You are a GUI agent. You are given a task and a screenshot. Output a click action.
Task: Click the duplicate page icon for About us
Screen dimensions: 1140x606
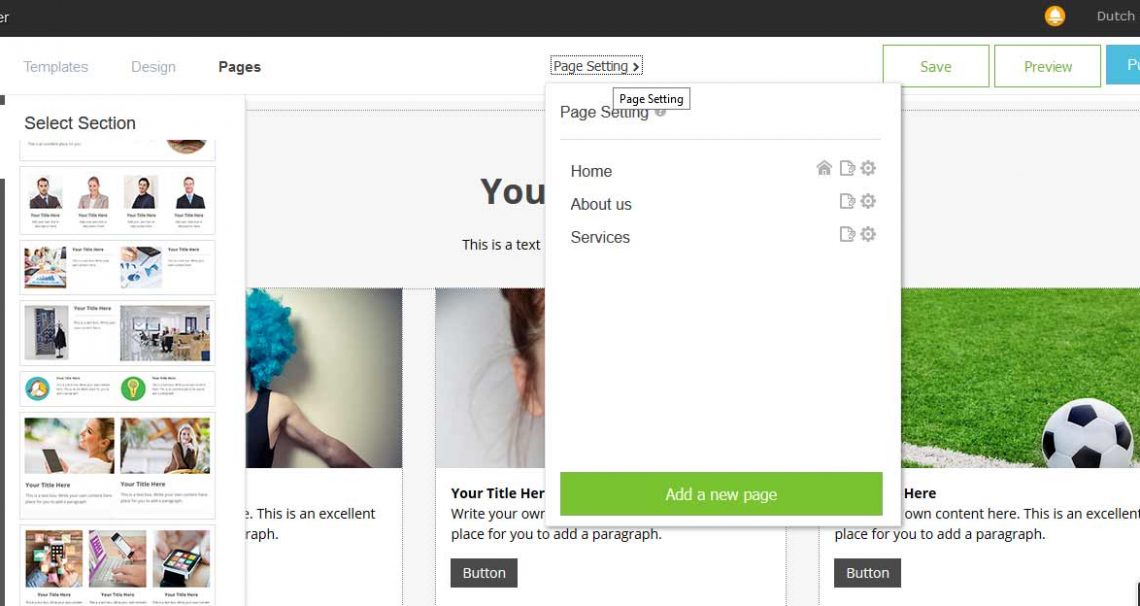coord(847,201)
